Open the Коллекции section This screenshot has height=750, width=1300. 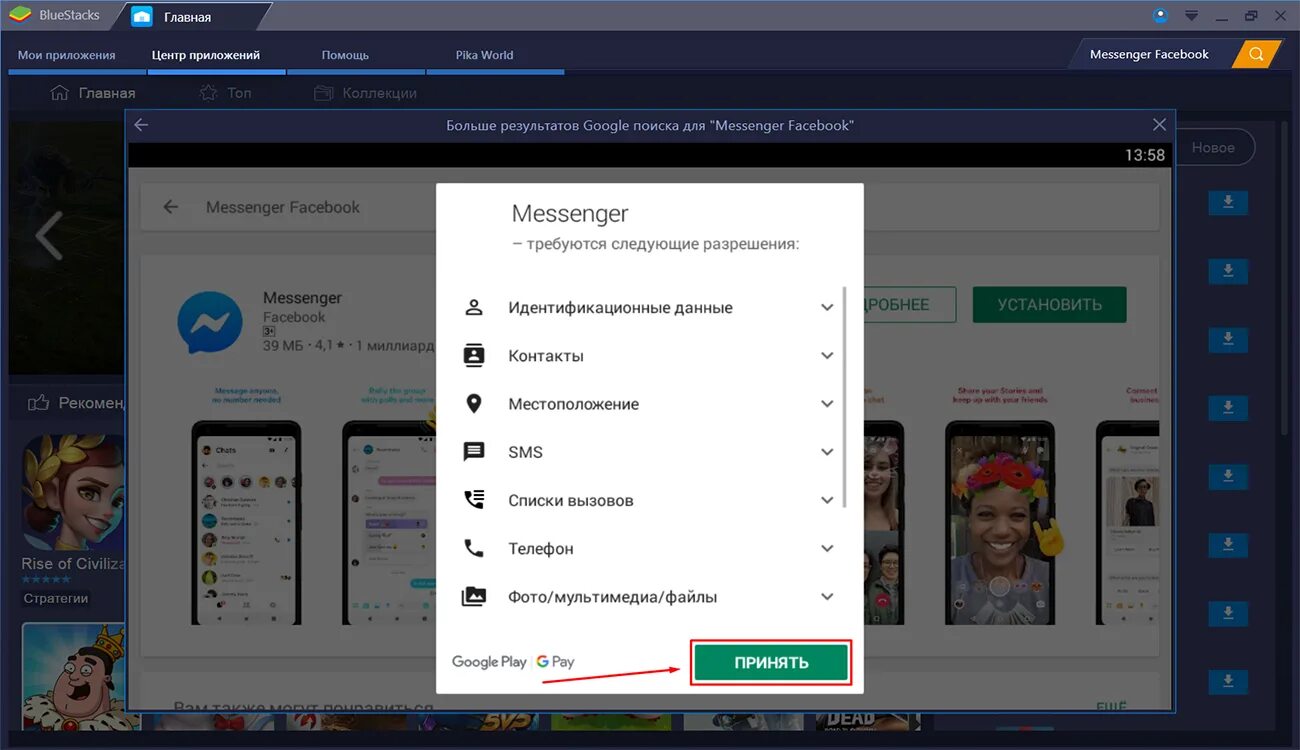(365, 93)
